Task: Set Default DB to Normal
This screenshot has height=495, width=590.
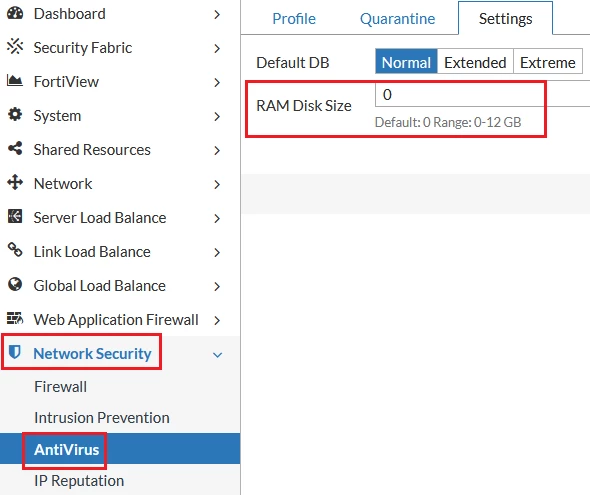Action: [406, 62]
